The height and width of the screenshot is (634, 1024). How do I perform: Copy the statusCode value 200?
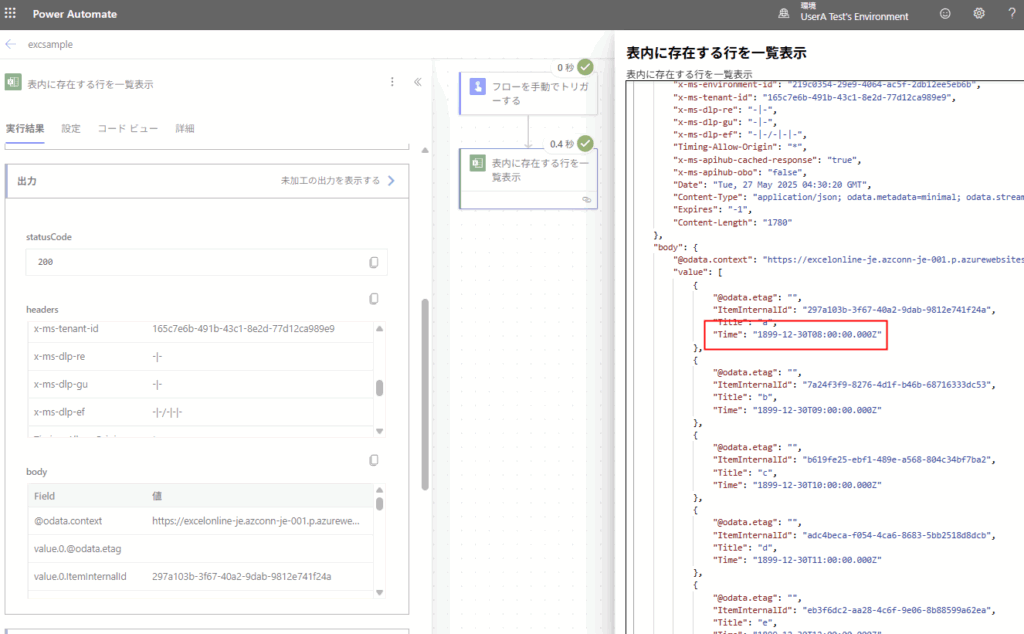pyautogui.click(x=373, y=262)
